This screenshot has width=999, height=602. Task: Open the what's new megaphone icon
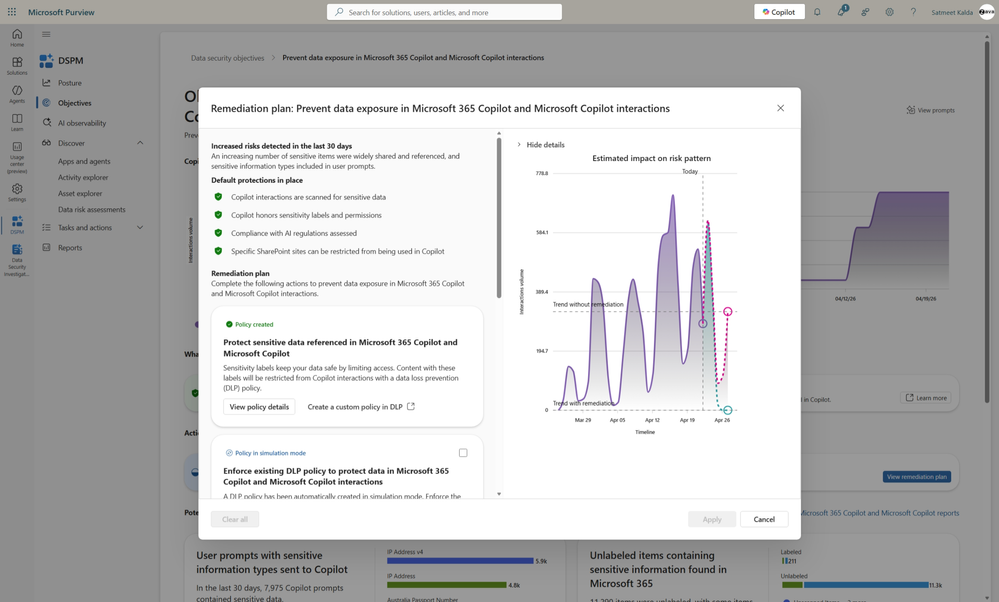[842, 11]
